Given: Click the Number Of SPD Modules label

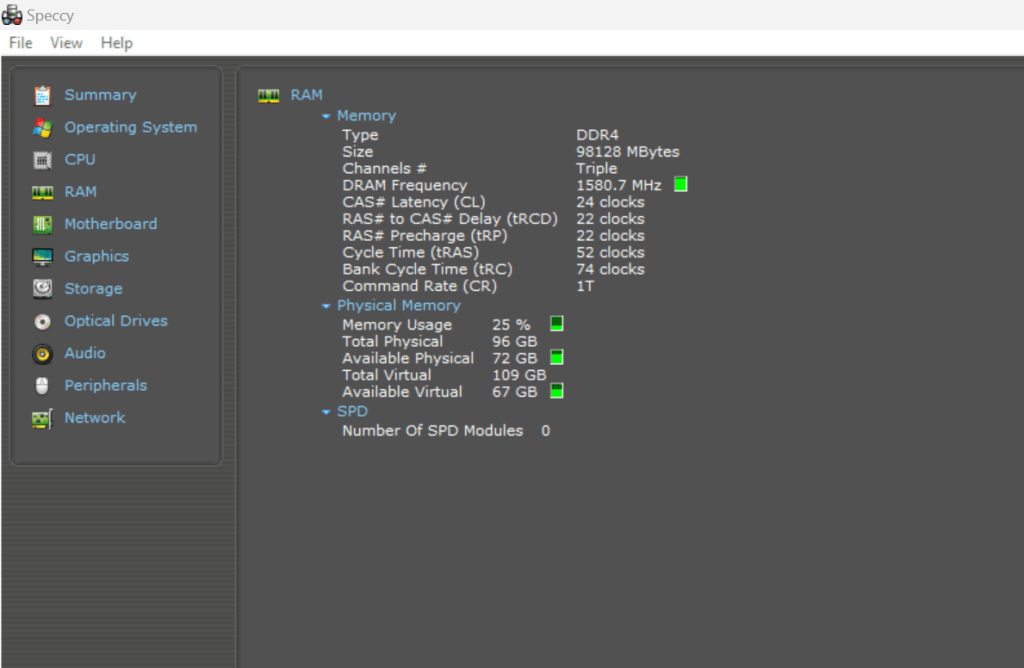Looking at the screenshot, I should click(x=433, y=431).
